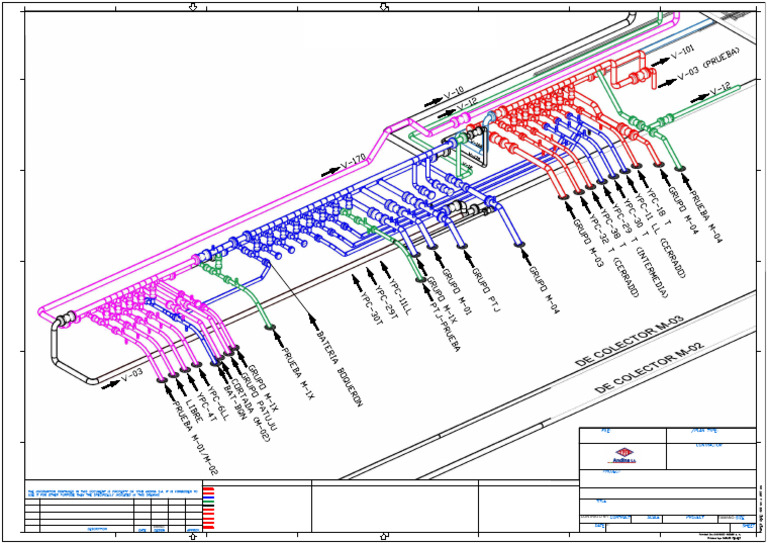Click the V-101 pipe label
Image resolution: width=768 pixels, height=543 pixels.
(683, 53)
